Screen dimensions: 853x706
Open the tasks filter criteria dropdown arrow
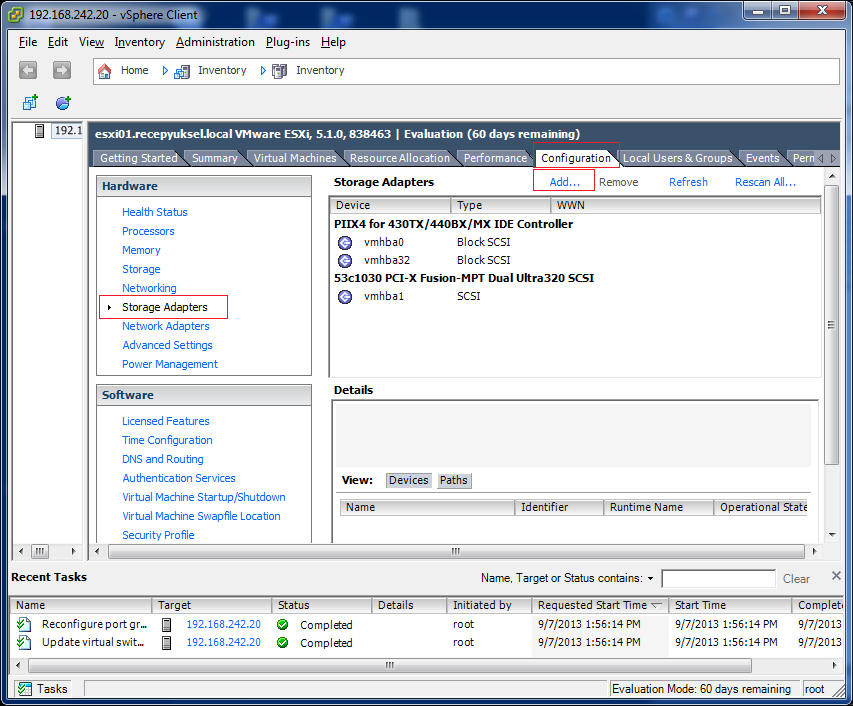coord(650,578)
